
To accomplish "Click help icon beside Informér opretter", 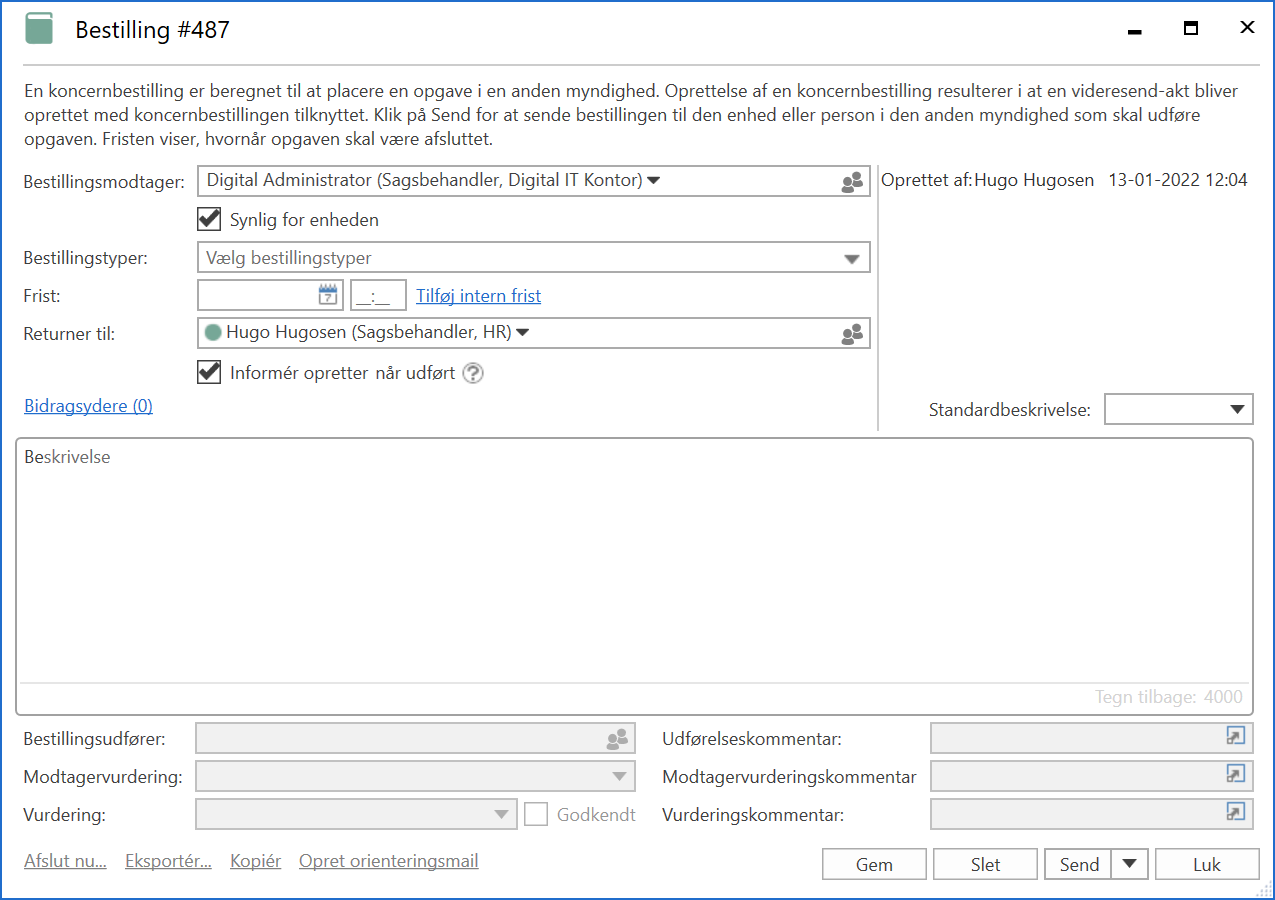I will click(473, 373).
